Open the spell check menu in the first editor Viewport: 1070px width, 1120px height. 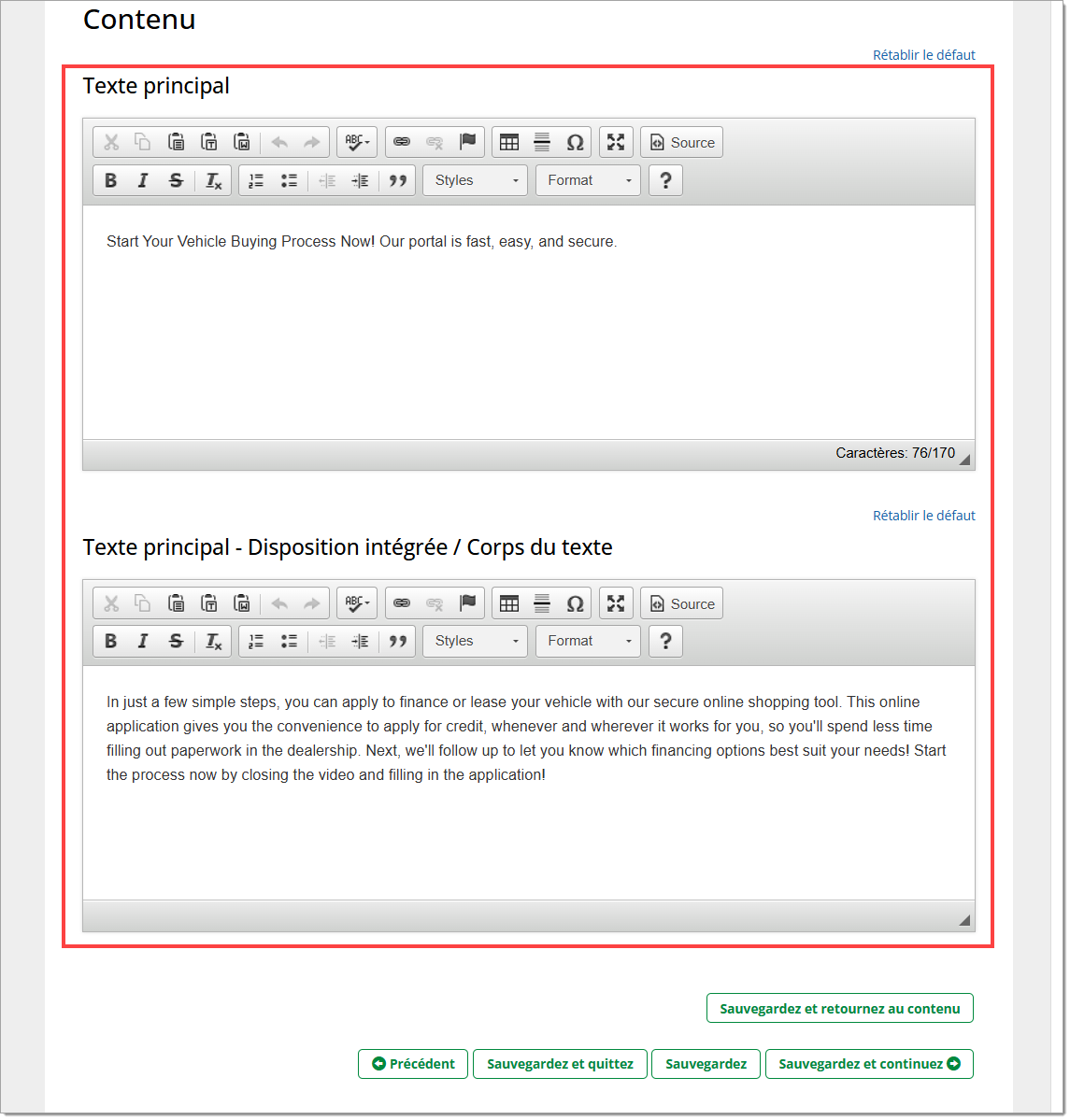[357, 142]
